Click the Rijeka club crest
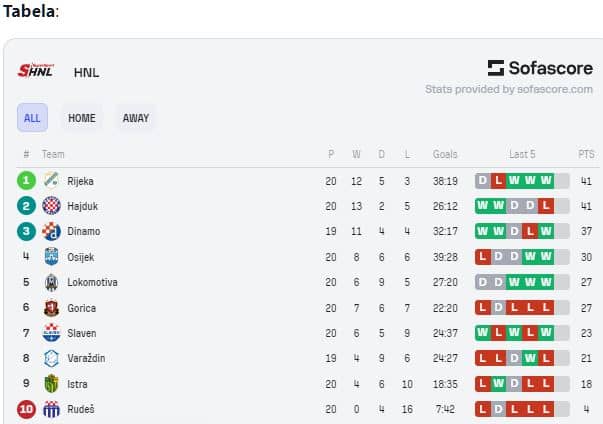Image resolution: width=603 pixels, height=424 pixels. tap(51, 181)
